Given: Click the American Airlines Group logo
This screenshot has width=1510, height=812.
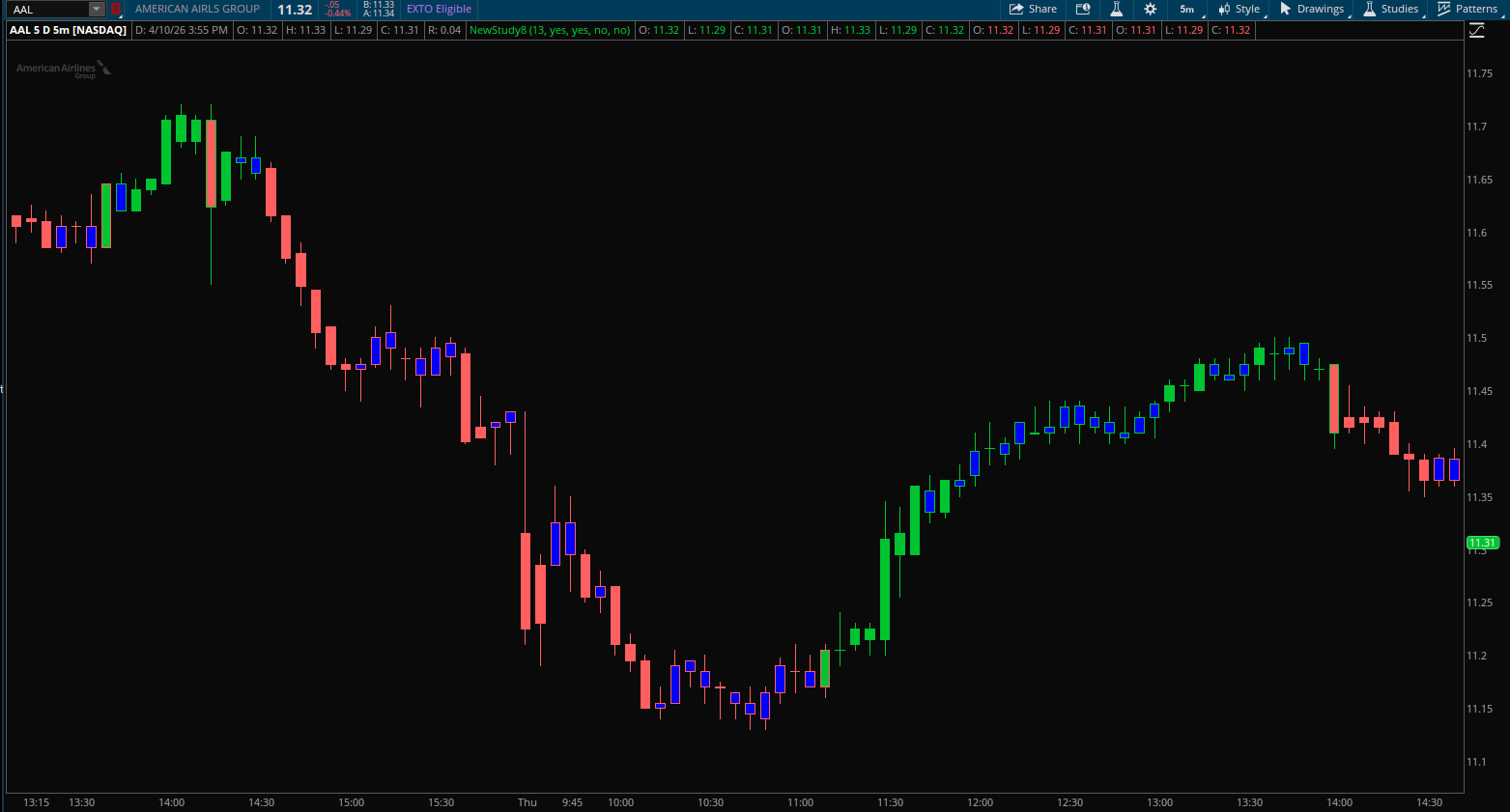Looking at the screenshot, I should tap(64, 69).
